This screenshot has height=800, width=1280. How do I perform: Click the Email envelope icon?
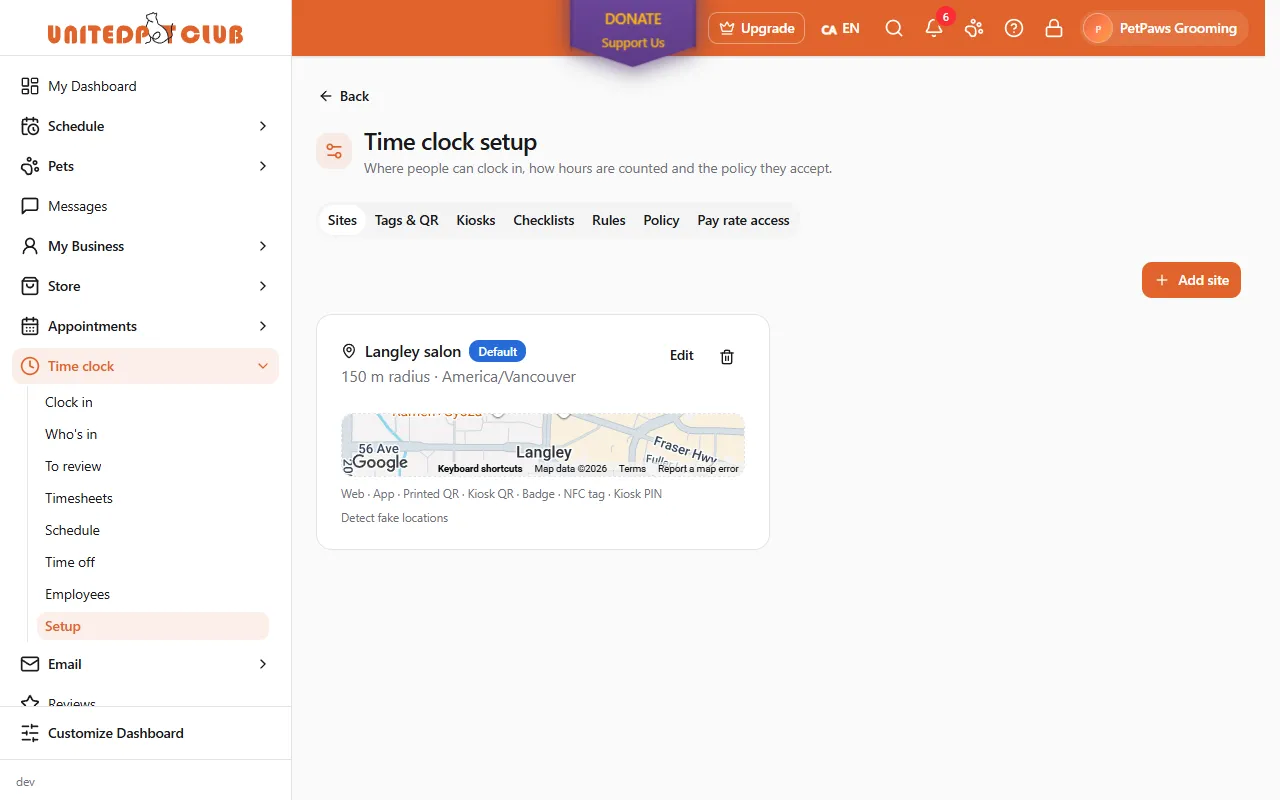click(x=30, y=664)
